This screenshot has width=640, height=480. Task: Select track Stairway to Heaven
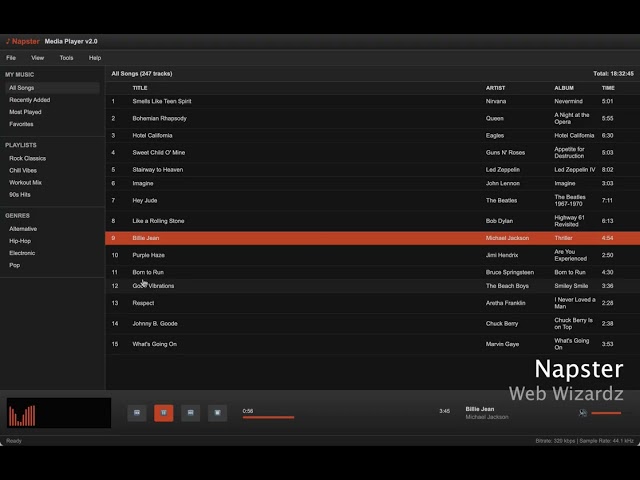tap(158, 170)
